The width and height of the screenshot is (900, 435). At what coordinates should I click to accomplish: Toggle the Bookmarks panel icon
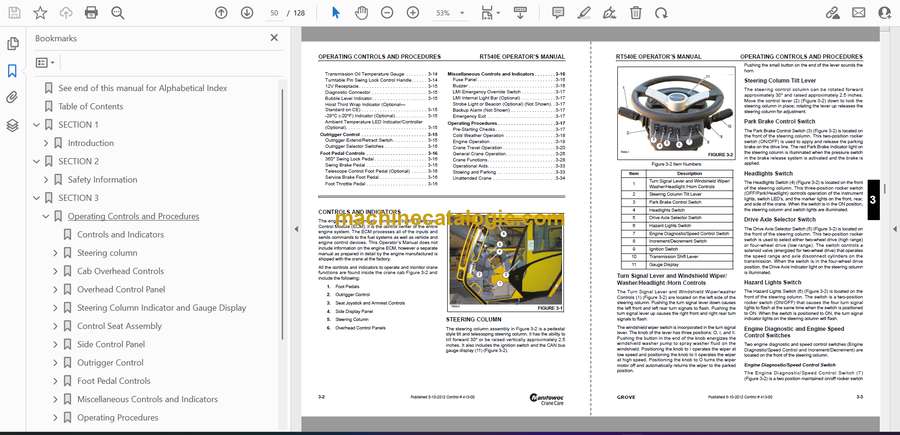coord(12,71)
